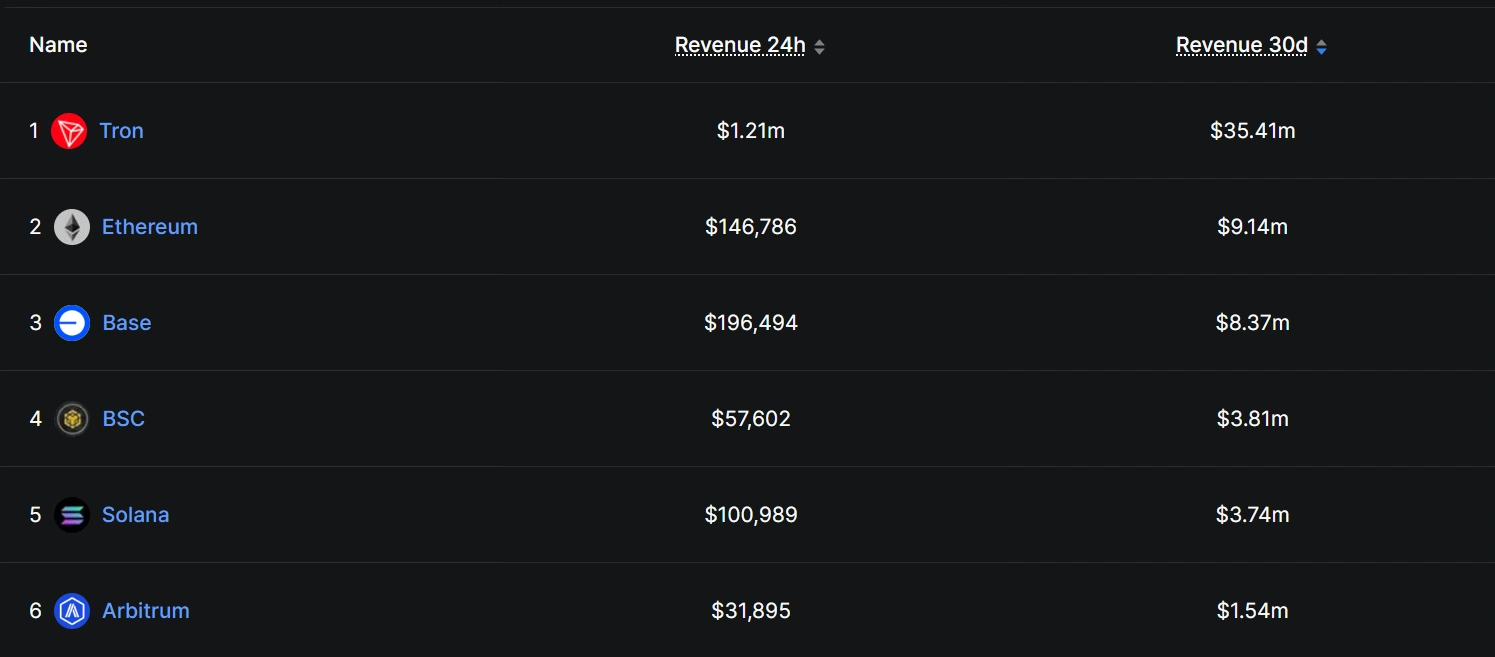1495x657 pixels.
Task: Open the Base chain link
Action: (127, 323)
